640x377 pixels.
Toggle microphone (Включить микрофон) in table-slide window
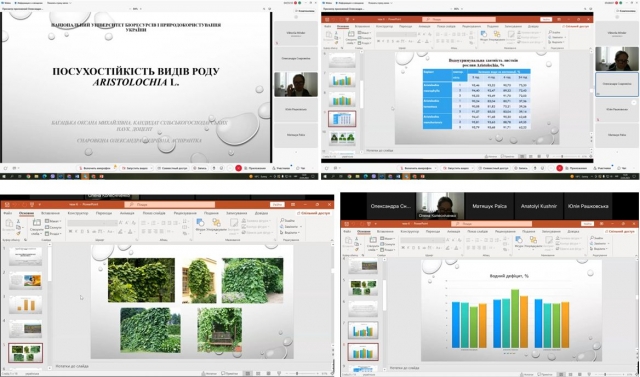418,168
